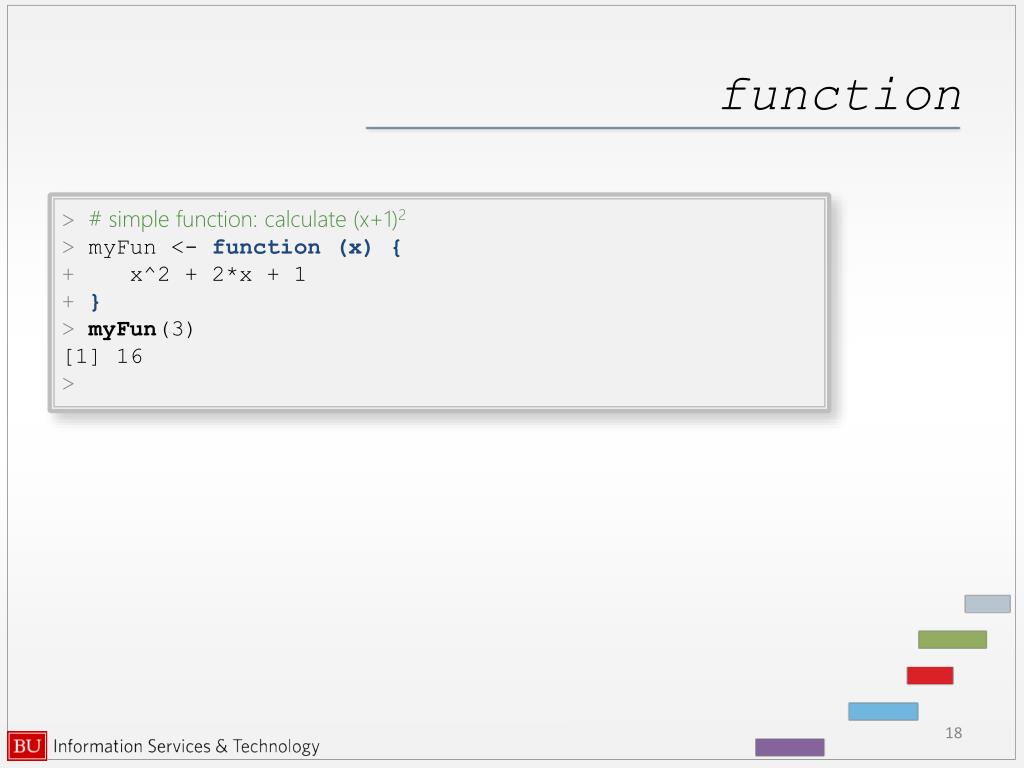Screen dimensions: 1024x768
Task: Select the gray decorative rectangle
Action: pyautogui.click(x=987, y=603)
